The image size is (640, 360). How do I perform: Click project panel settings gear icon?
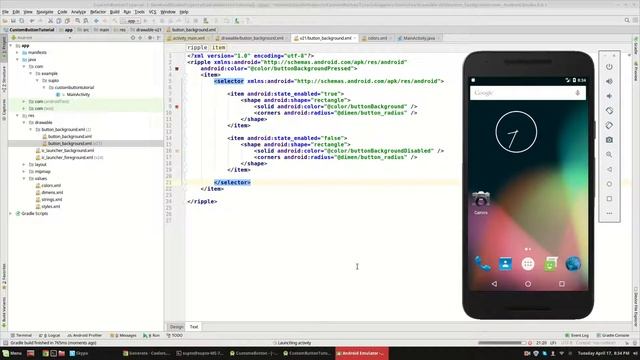pyautogui.click(x=150, y=38)
